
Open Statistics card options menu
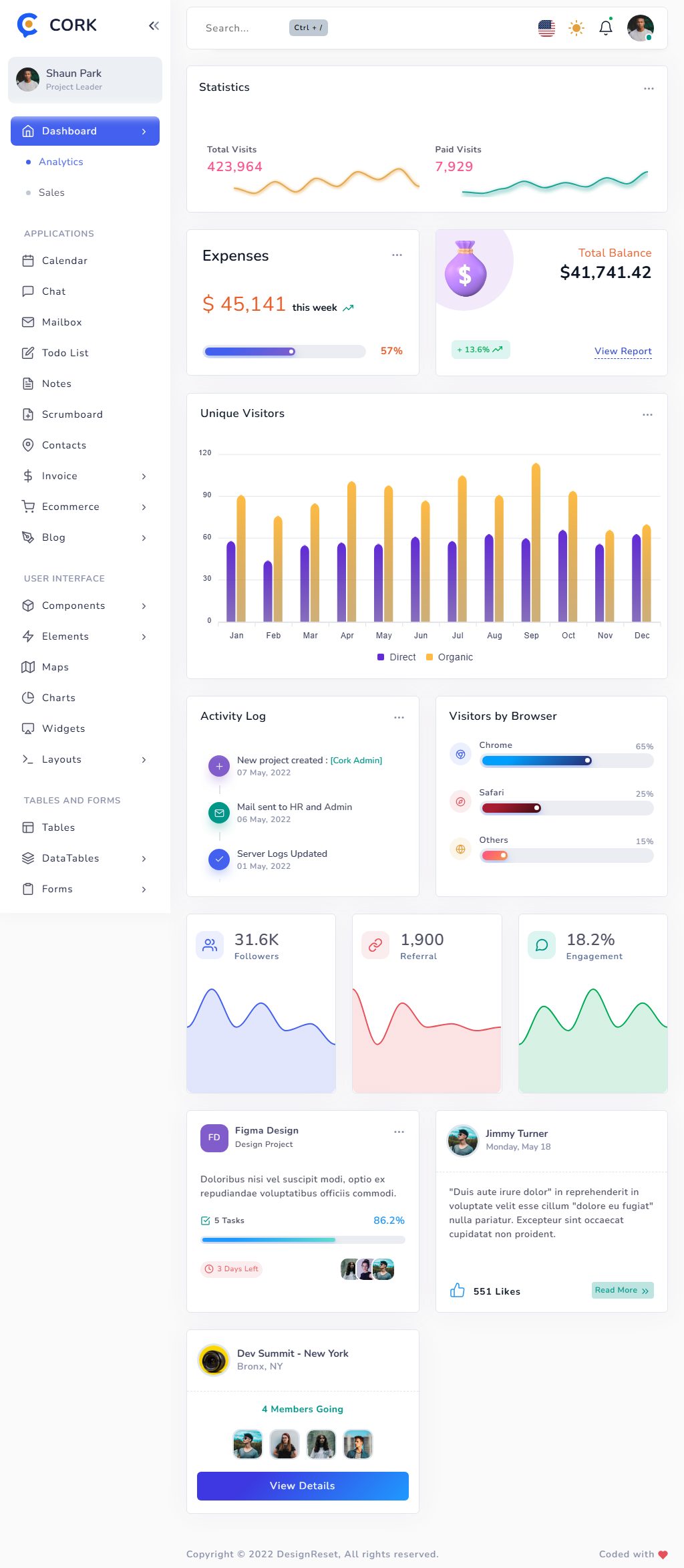[649, 88]
